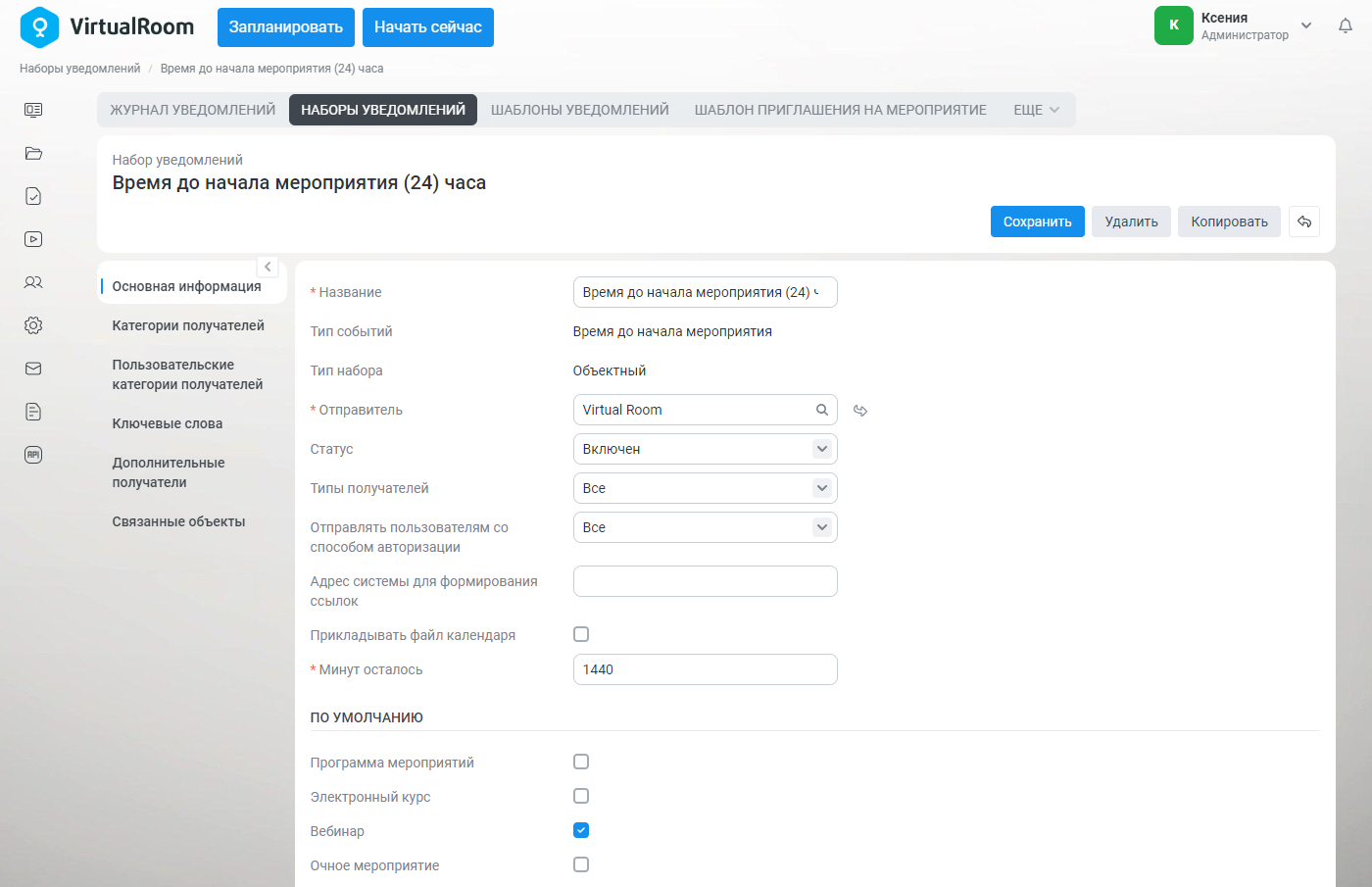Viewport: 1372px width, 887px height.
Task: Uncheck the Вебинар checkbox
Action: (581, 830)
